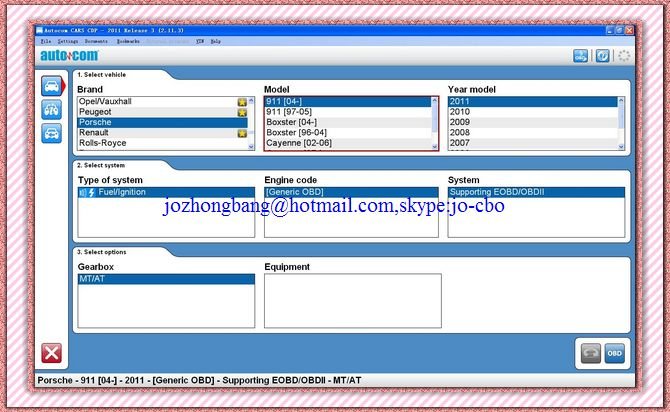Select year model 2011
Image resolution: width=670 pixels, height=412 pixels.
tap(533, 101)
